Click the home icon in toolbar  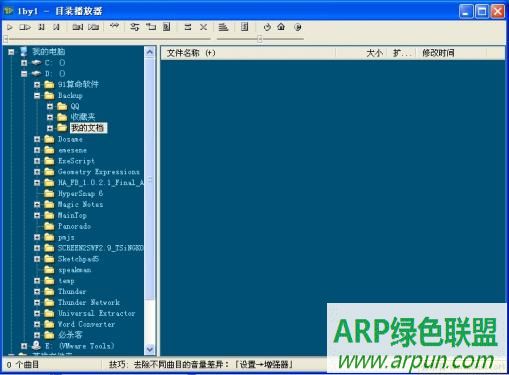point(281,27)
